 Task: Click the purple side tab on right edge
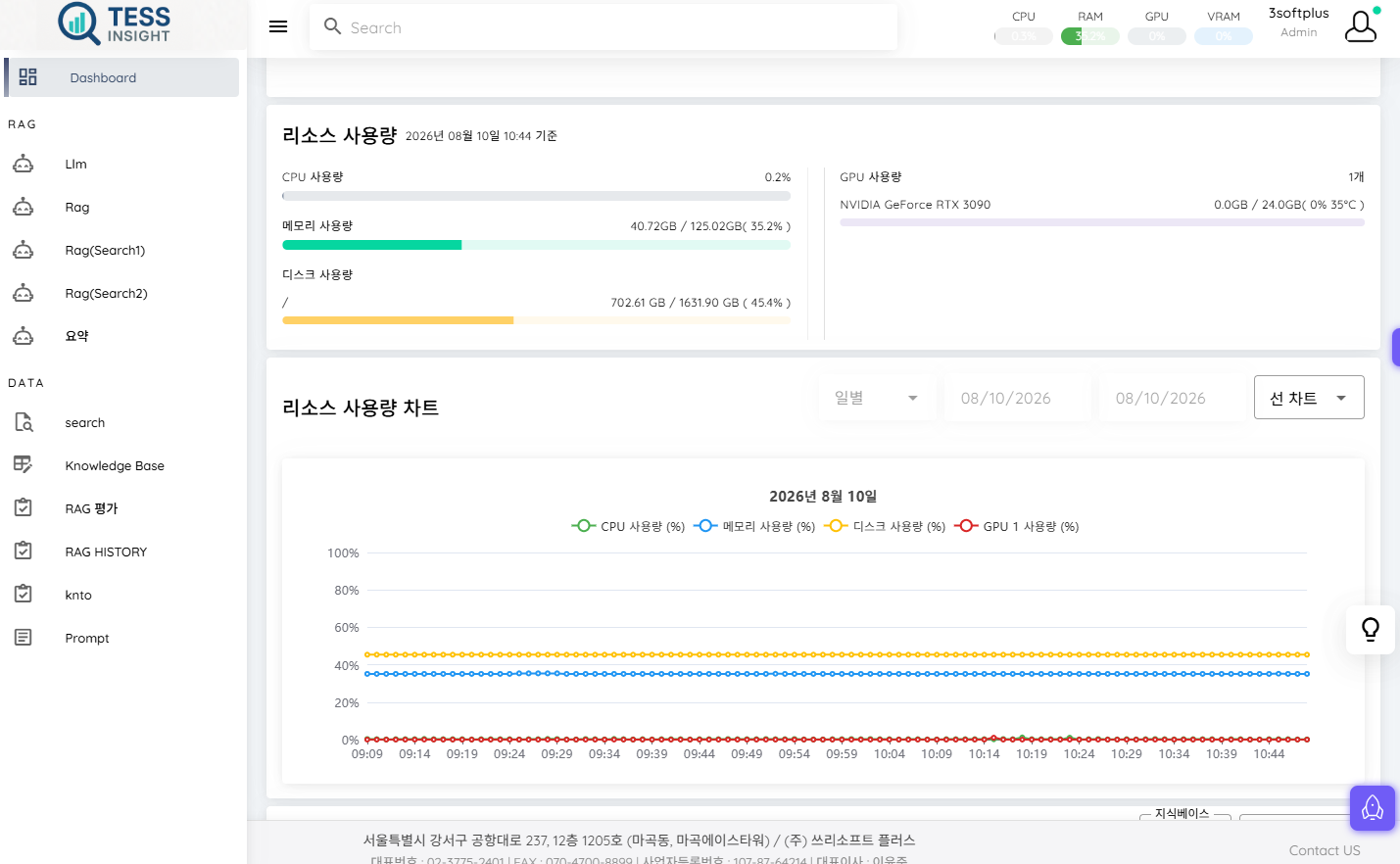tap(1396, 347)
